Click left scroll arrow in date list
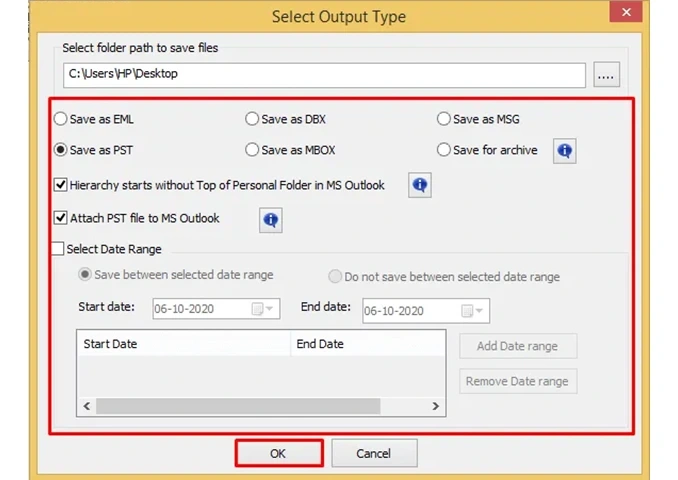Screen dimensions: 678x480 point(87,406)
